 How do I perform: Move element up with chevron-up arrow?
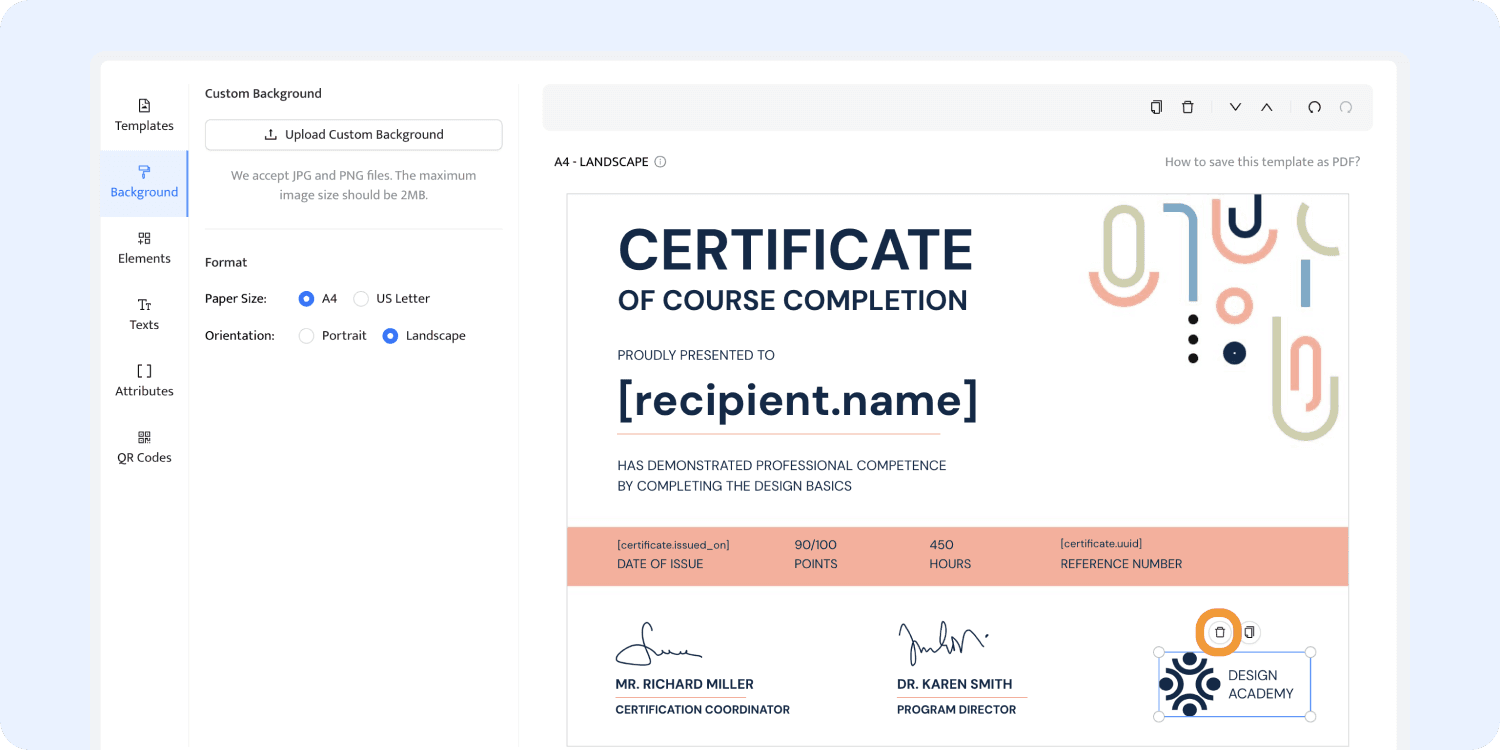[1267, 107]
